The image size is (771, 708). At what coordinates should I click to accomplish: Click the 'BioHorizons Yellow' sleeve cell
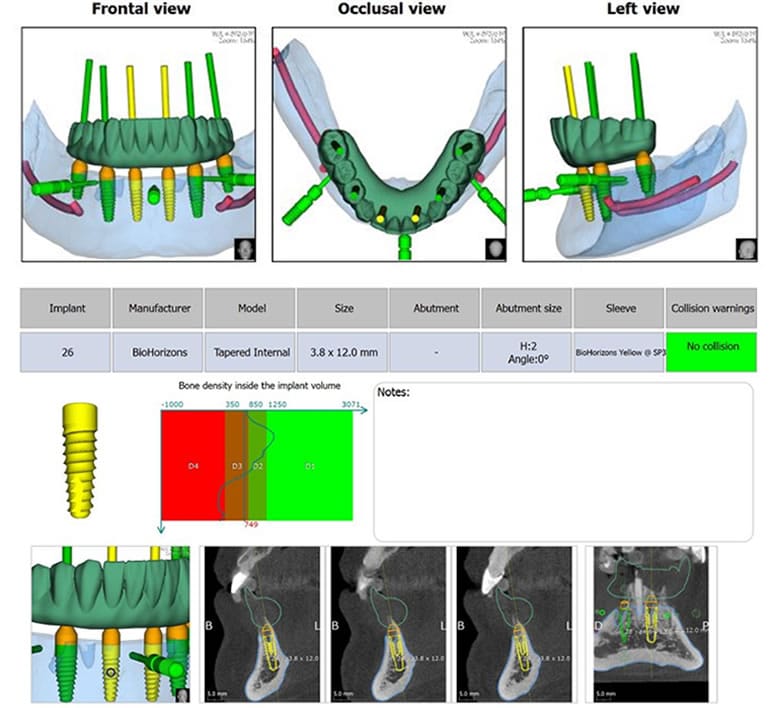(x=618, y=352)
